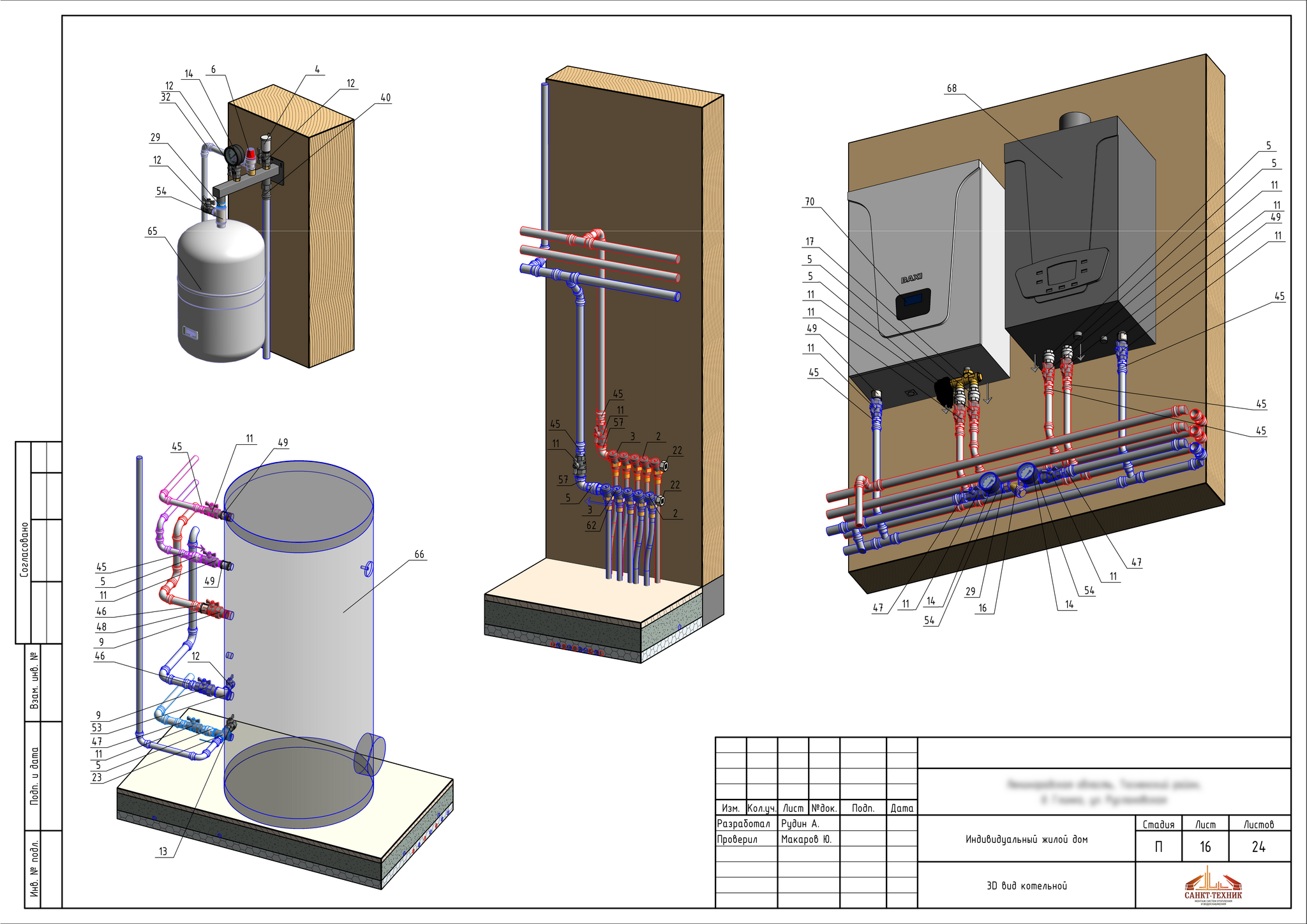Click callout number 66 on the water heater
This screenshot has height=924, width=1307.
tap(419, 555)
